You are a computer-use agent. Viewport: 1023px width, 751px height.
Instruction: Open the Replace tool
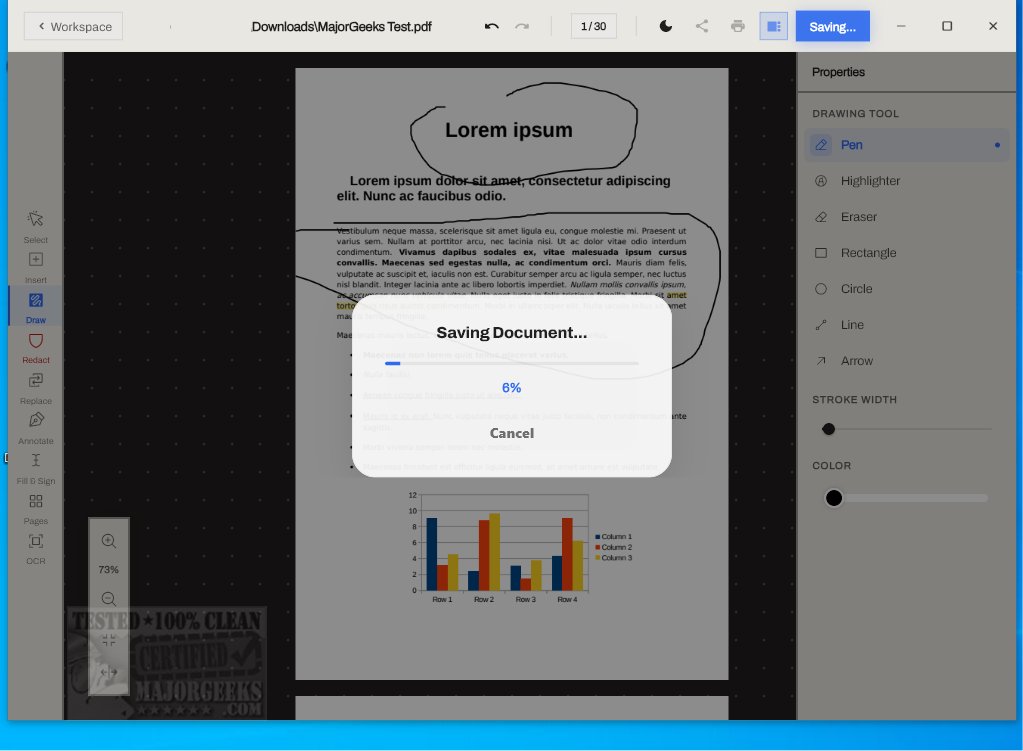(x=36, y=388)
